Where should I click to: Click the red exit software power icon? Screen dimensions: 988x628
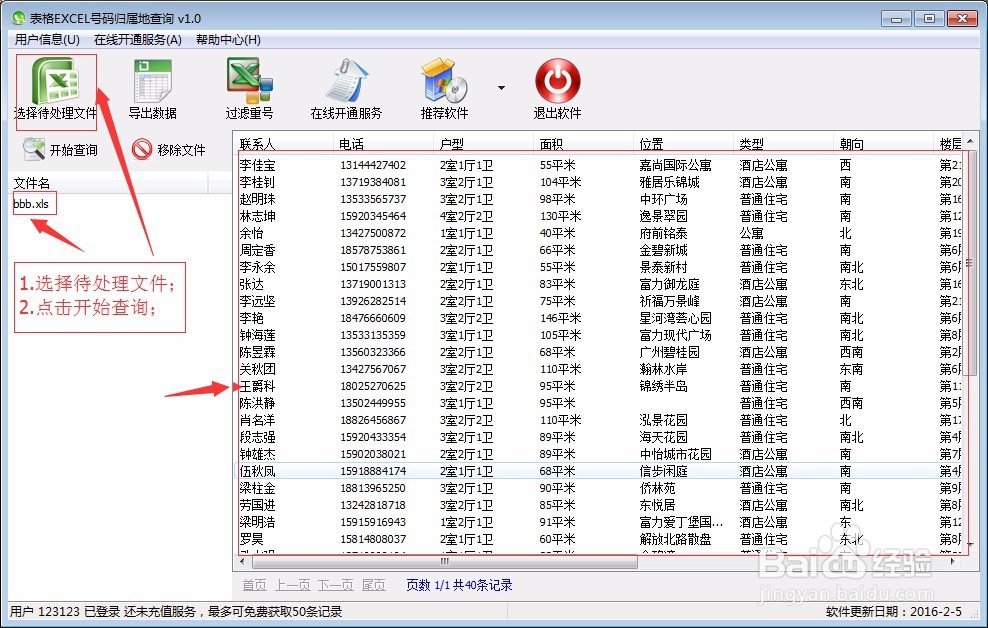558,81
